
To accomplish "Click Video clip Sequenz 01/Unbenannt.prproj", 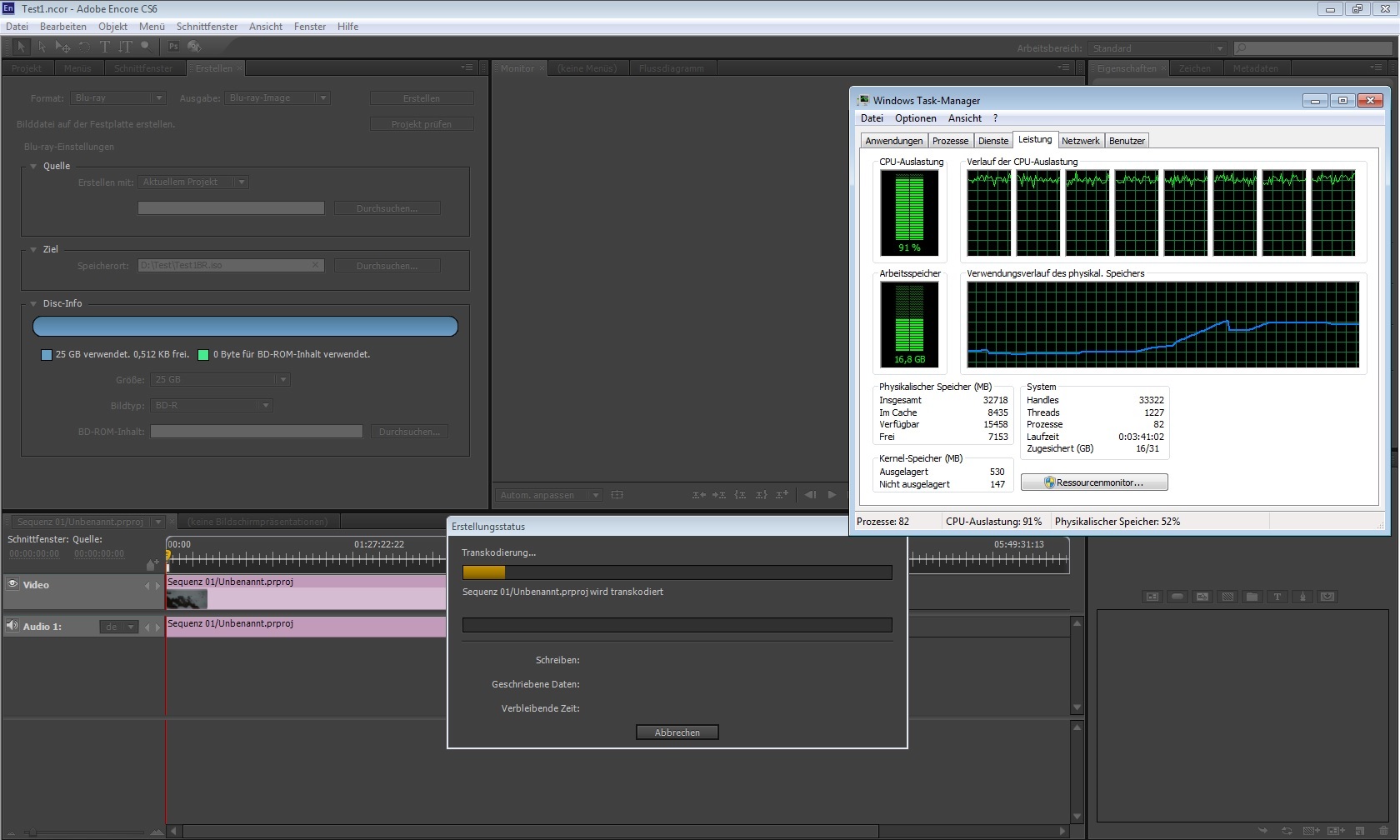I will [x=306, y=592].
